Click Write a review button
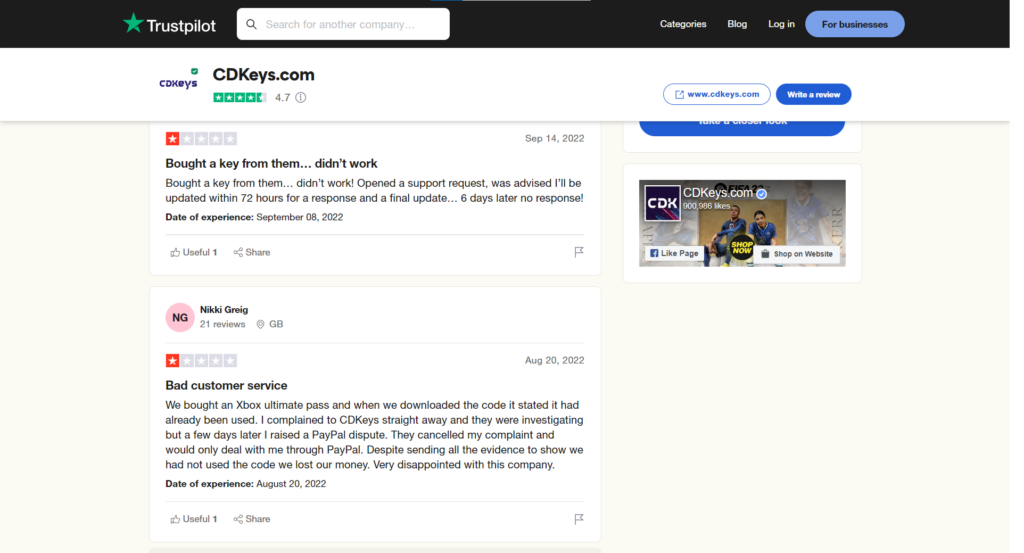This screenshot has height=553, width=1024. click(x=813, y=94)
